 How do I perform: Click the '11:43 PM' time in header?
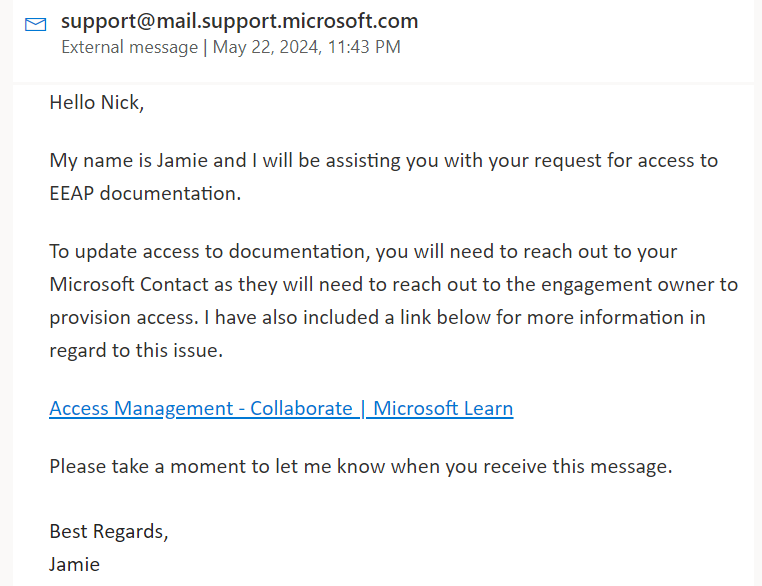pos(364,47)
